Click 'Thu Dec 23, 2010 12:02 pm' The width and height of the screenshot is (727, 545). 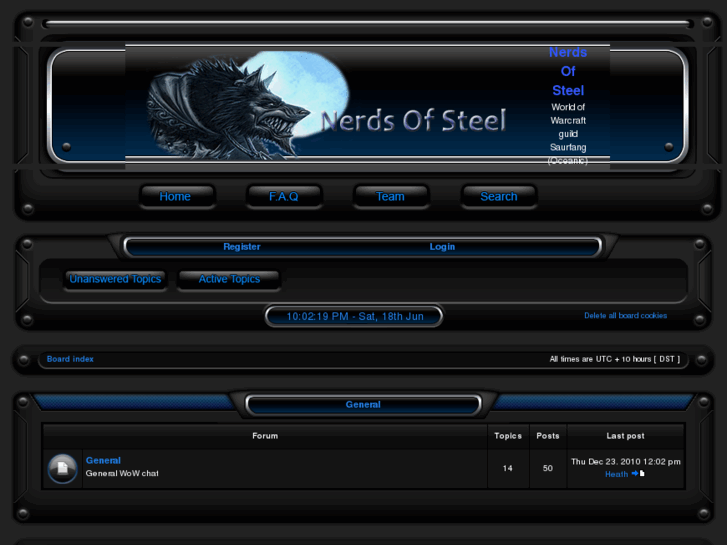click(626, 462)
